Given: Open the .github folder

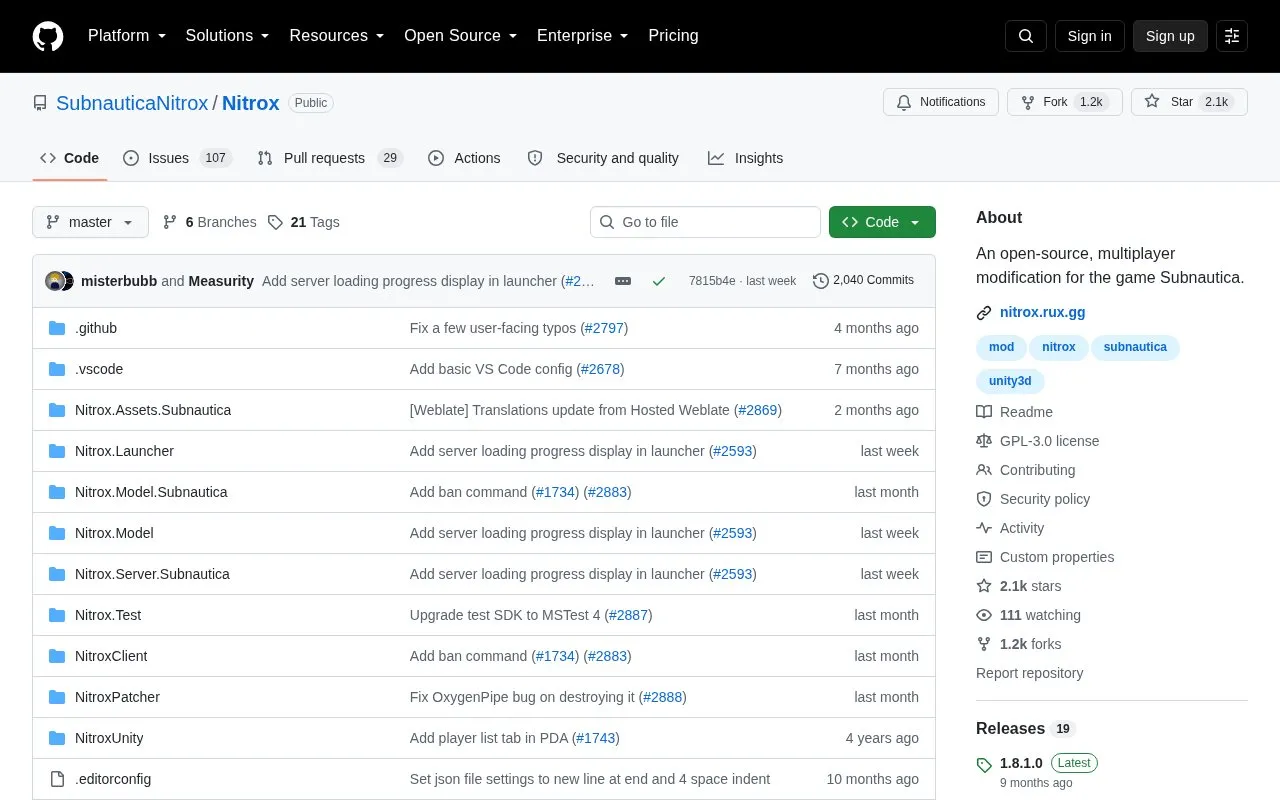Looking at the screenshot, I should pos(96,328).
